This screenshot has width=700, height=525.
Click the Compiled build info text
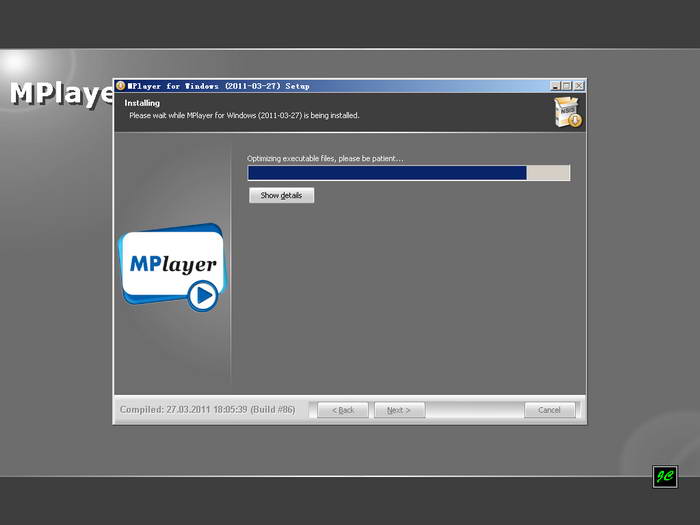[x=208, y=409]
